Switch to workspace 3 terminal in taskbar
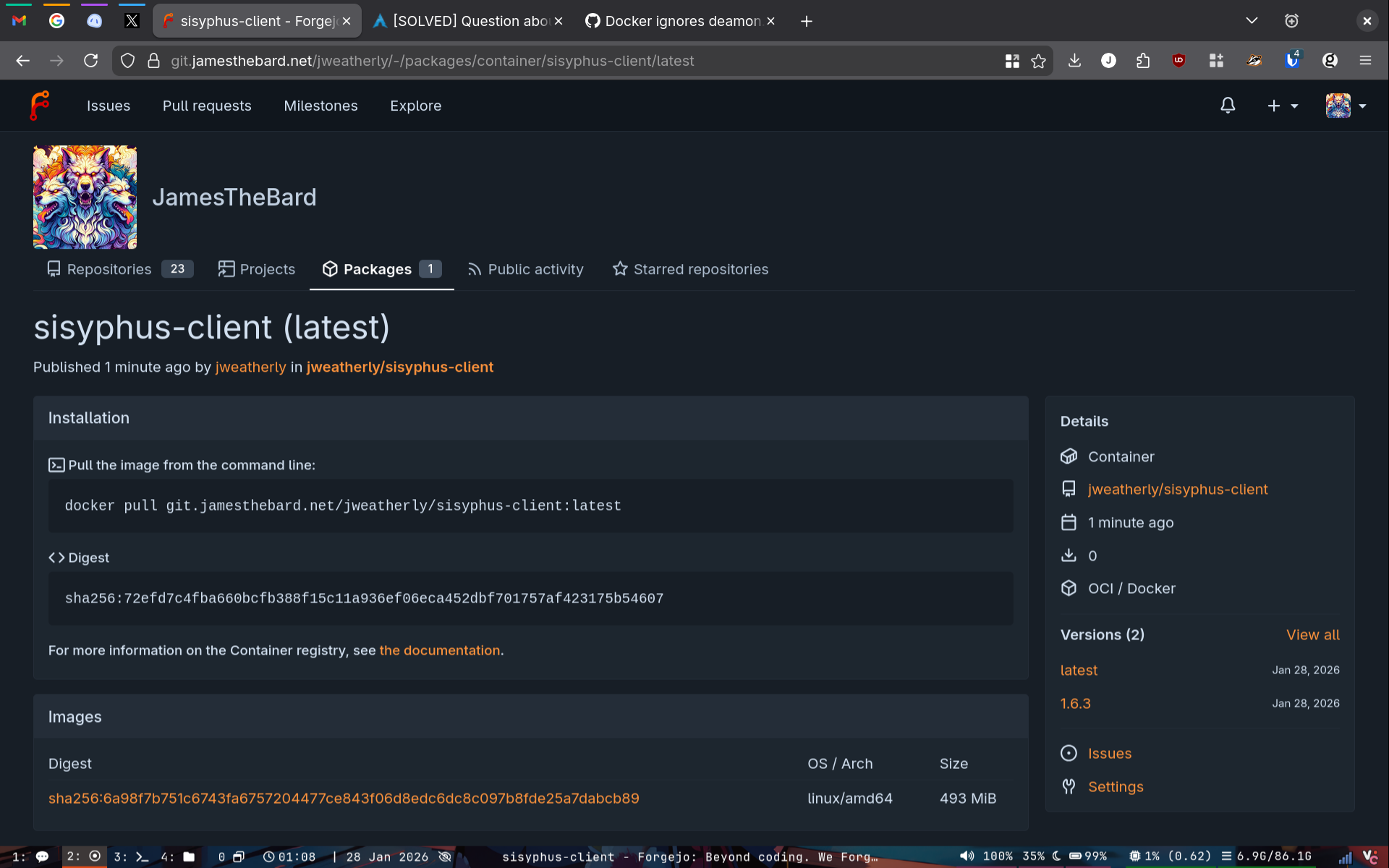Screen dimensions: 1389x868 [x=131, y=856]
